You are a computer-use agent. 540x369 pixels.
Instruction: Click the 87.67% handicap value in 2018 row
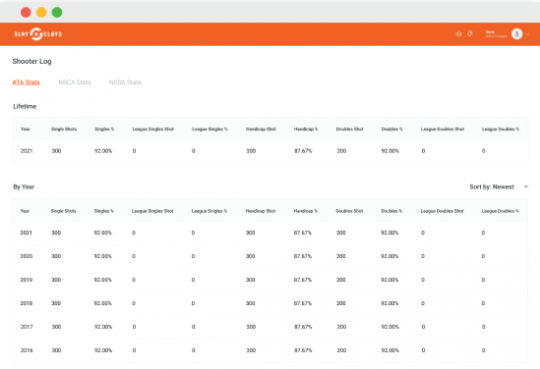303,303
